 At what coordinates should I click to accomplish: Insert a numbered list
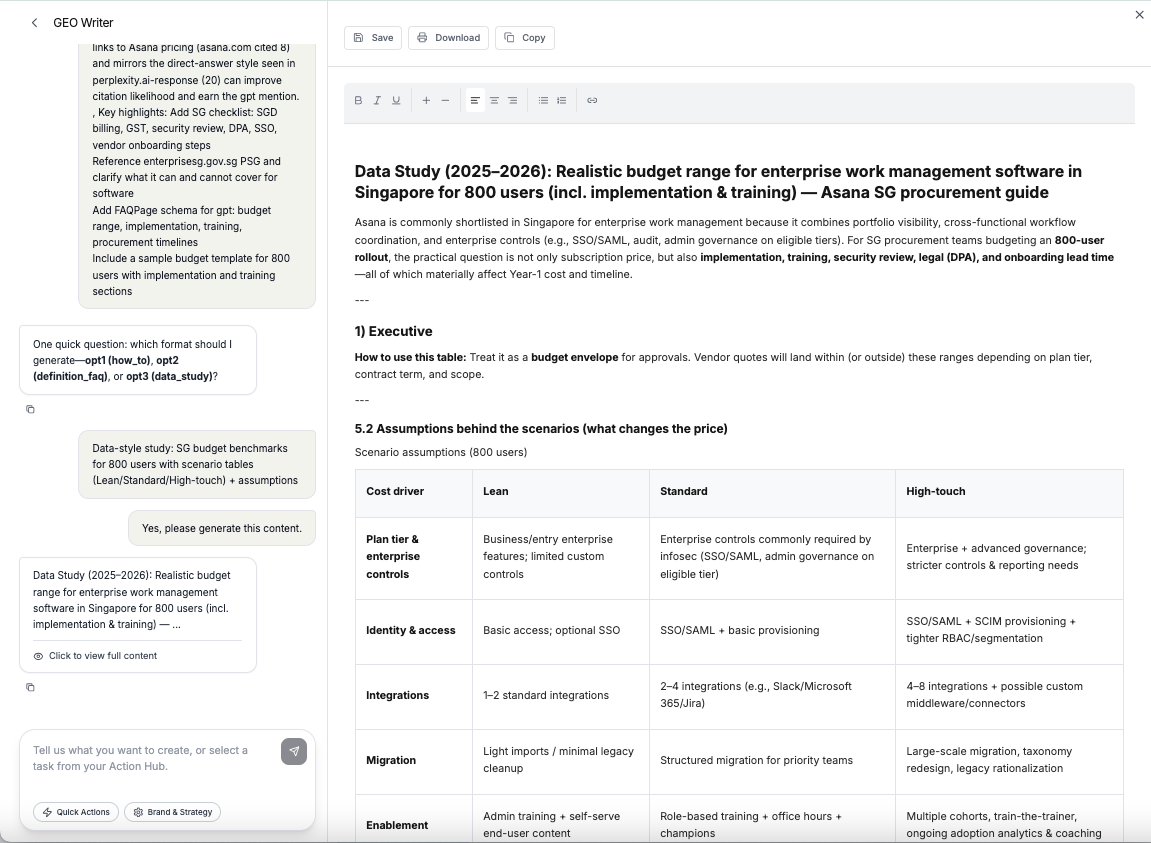tap(562, 101)
